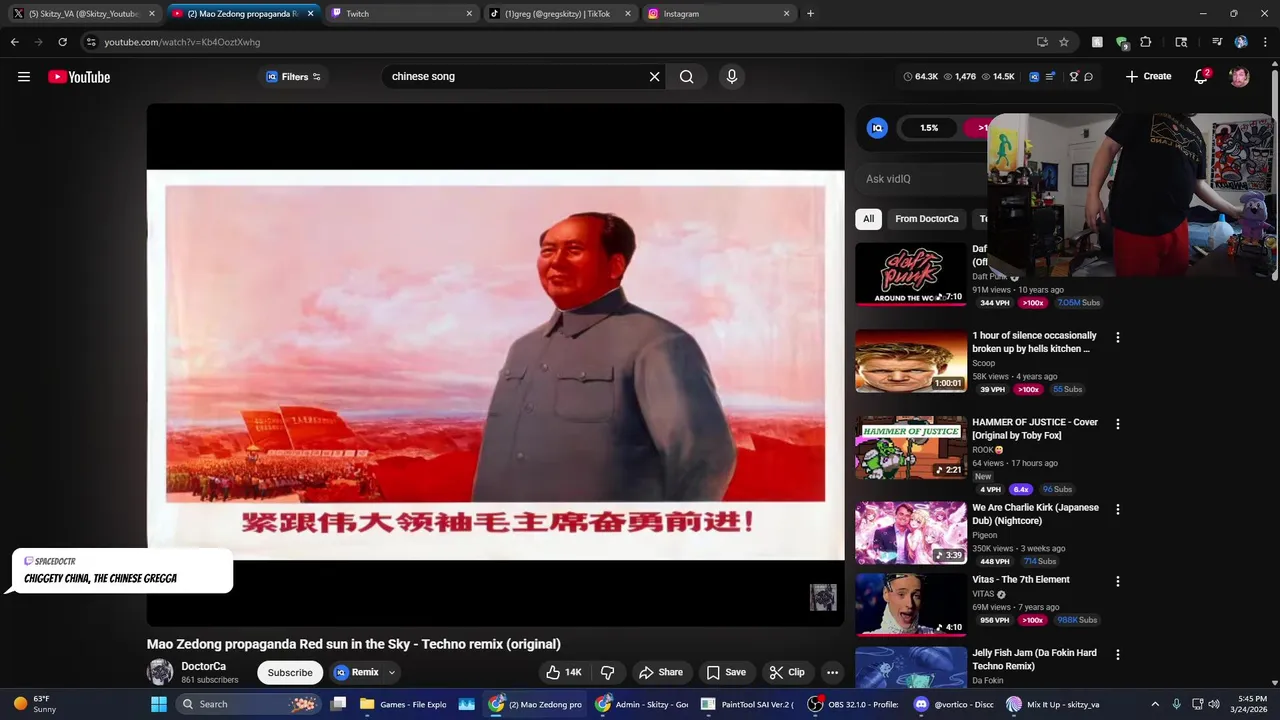Screen dimensions: 1280x720
Task: Switch to the greg TikTok tab
Action: click(560, 14)
